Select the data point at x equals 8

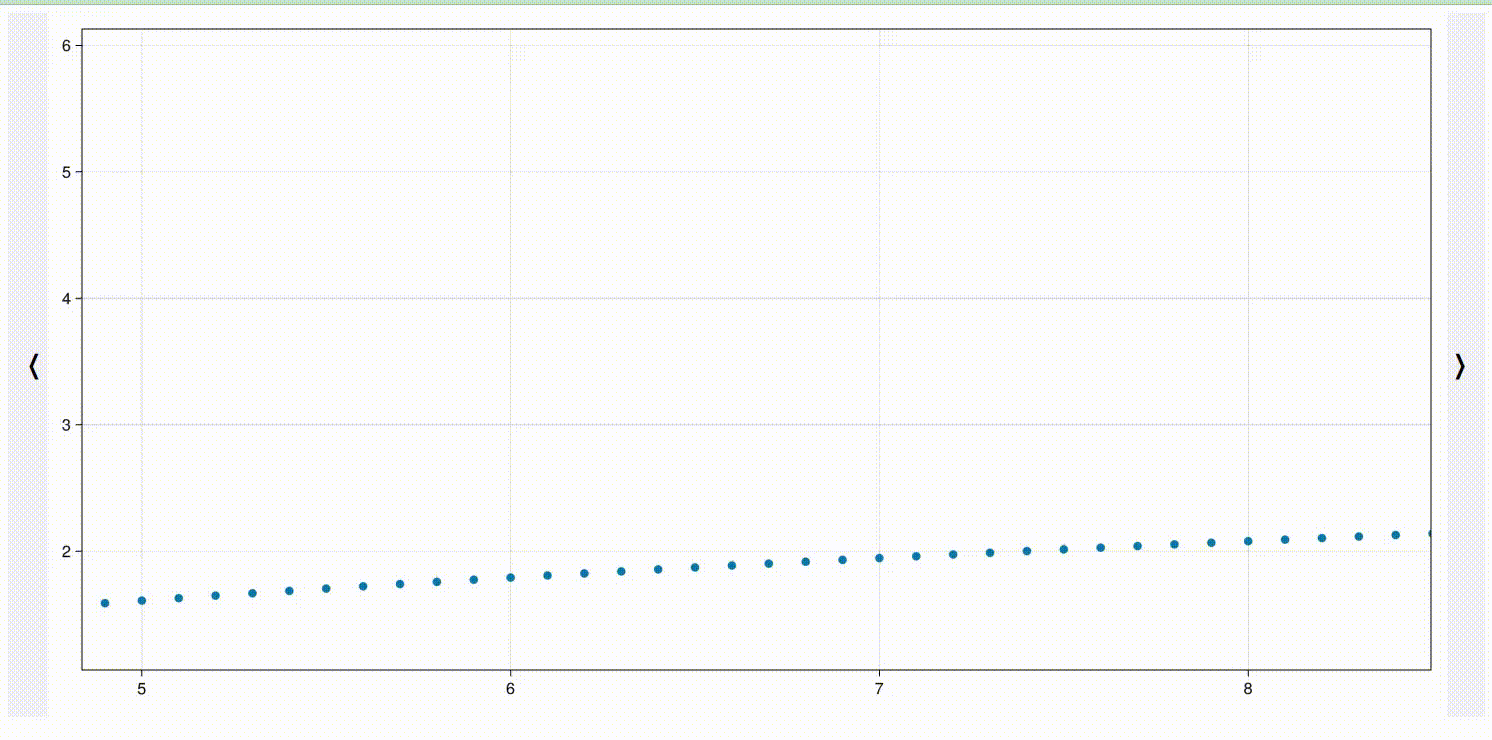(x=1248, y=541)
